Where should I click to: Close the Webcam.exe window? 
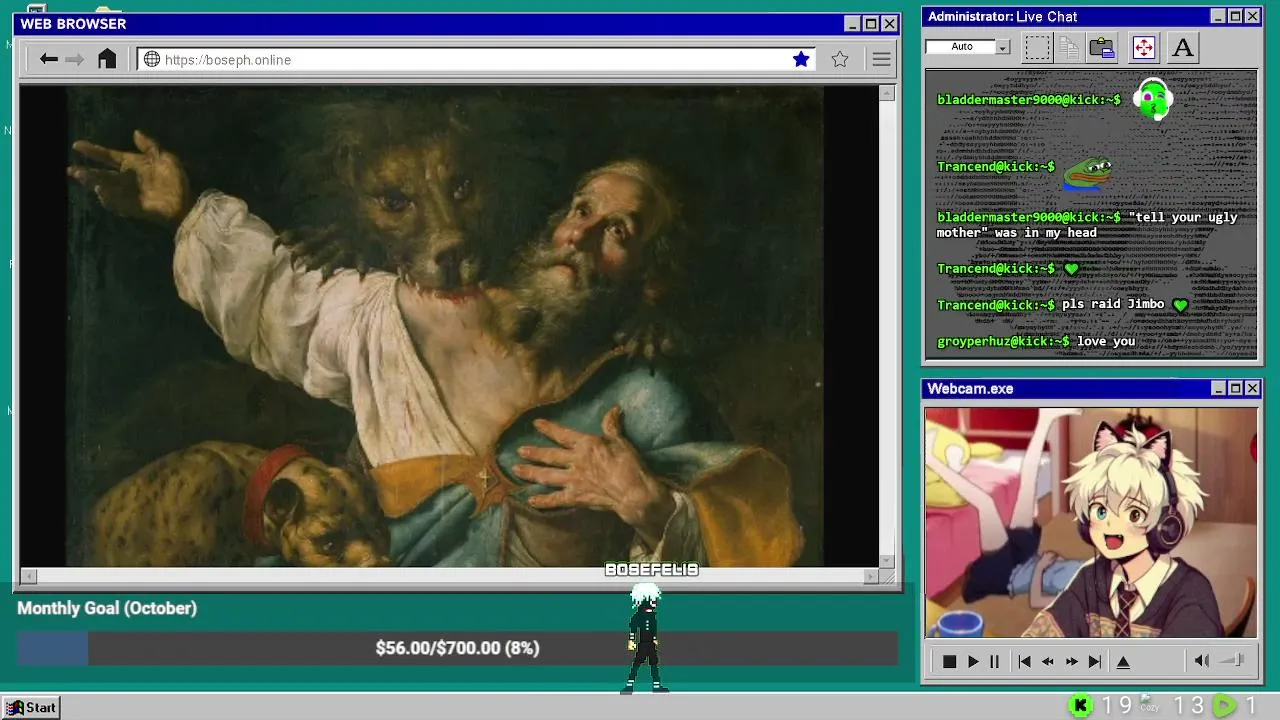[1252, 388]
